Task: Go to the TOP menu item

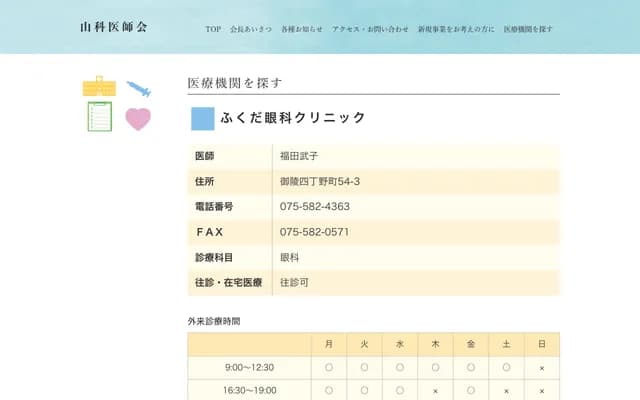Action: [x=213, y=29]
